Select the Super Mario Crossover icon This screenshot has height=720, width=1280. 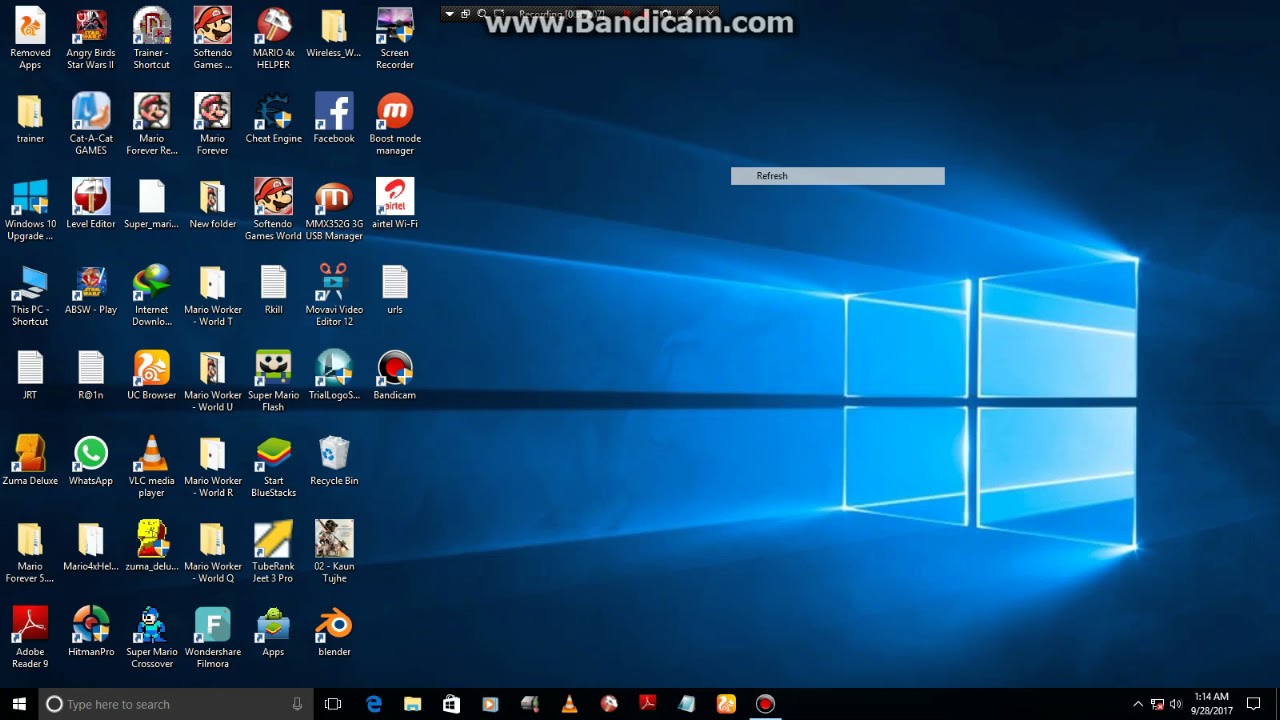click(152, 639)
